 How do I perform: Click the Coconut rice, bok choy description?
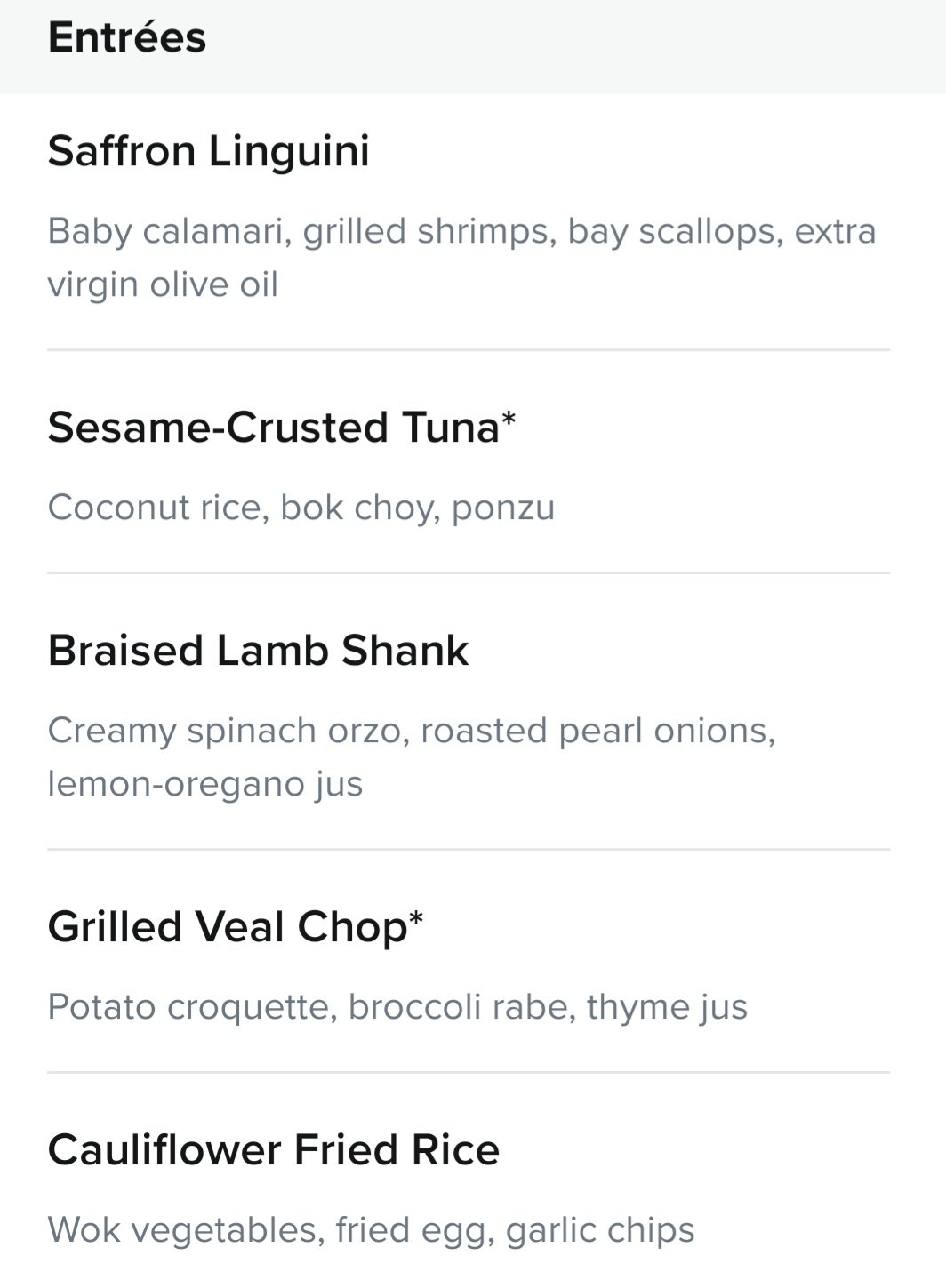click(x=301, y=508)
